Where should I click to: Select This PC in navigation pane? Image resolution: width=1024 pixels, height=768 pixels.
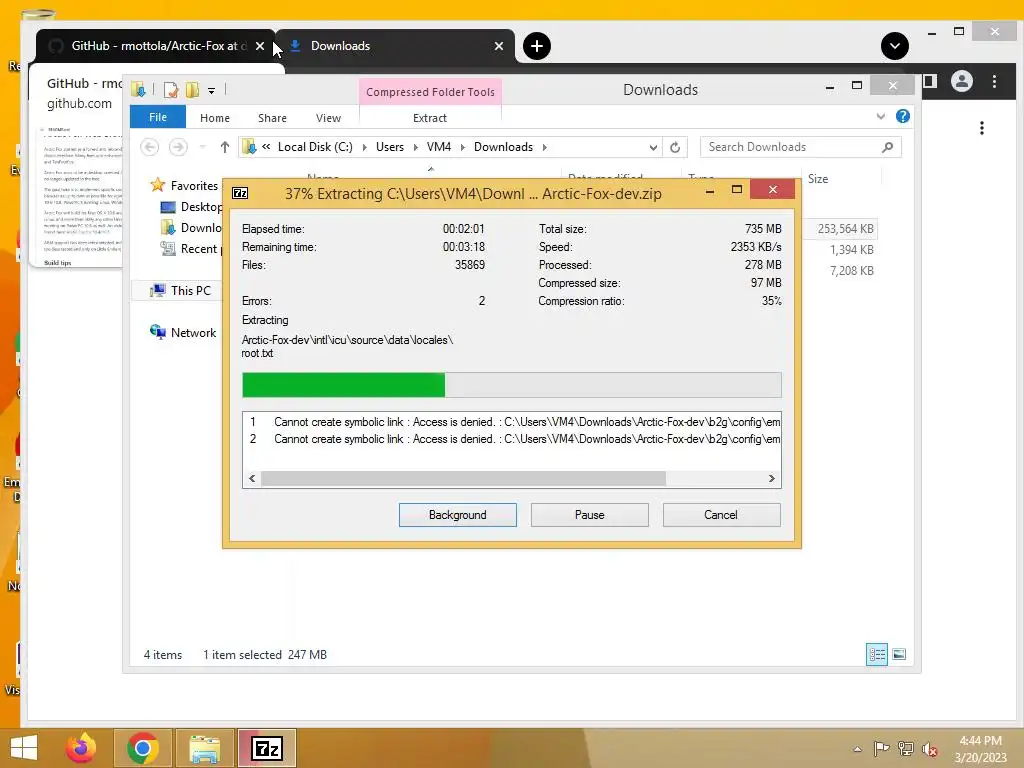pyautogui.click(x=181, y=291)
